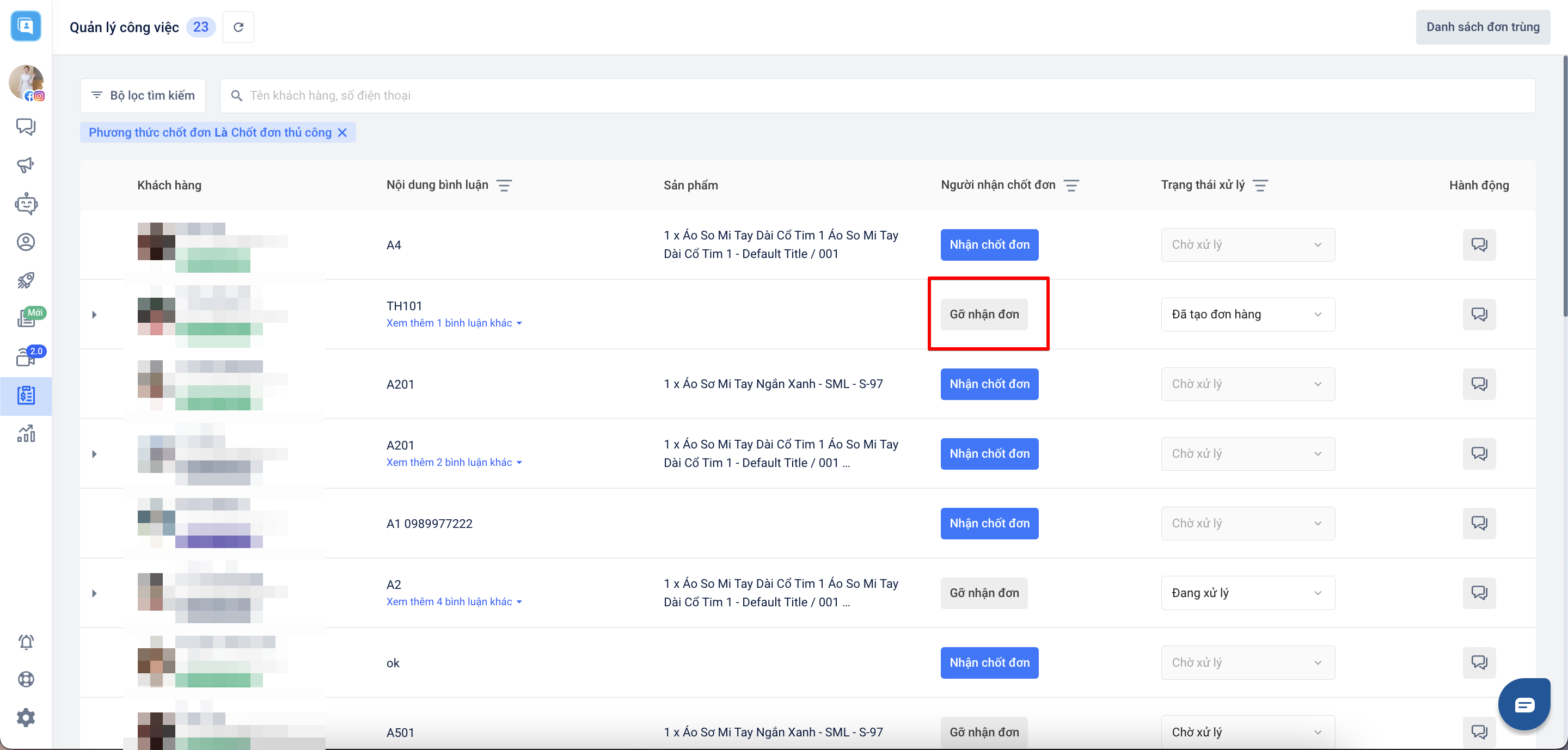Open the statistics chart sidebar icon
The width and height of the screenshot is (1568, 750).
[26, 434]
